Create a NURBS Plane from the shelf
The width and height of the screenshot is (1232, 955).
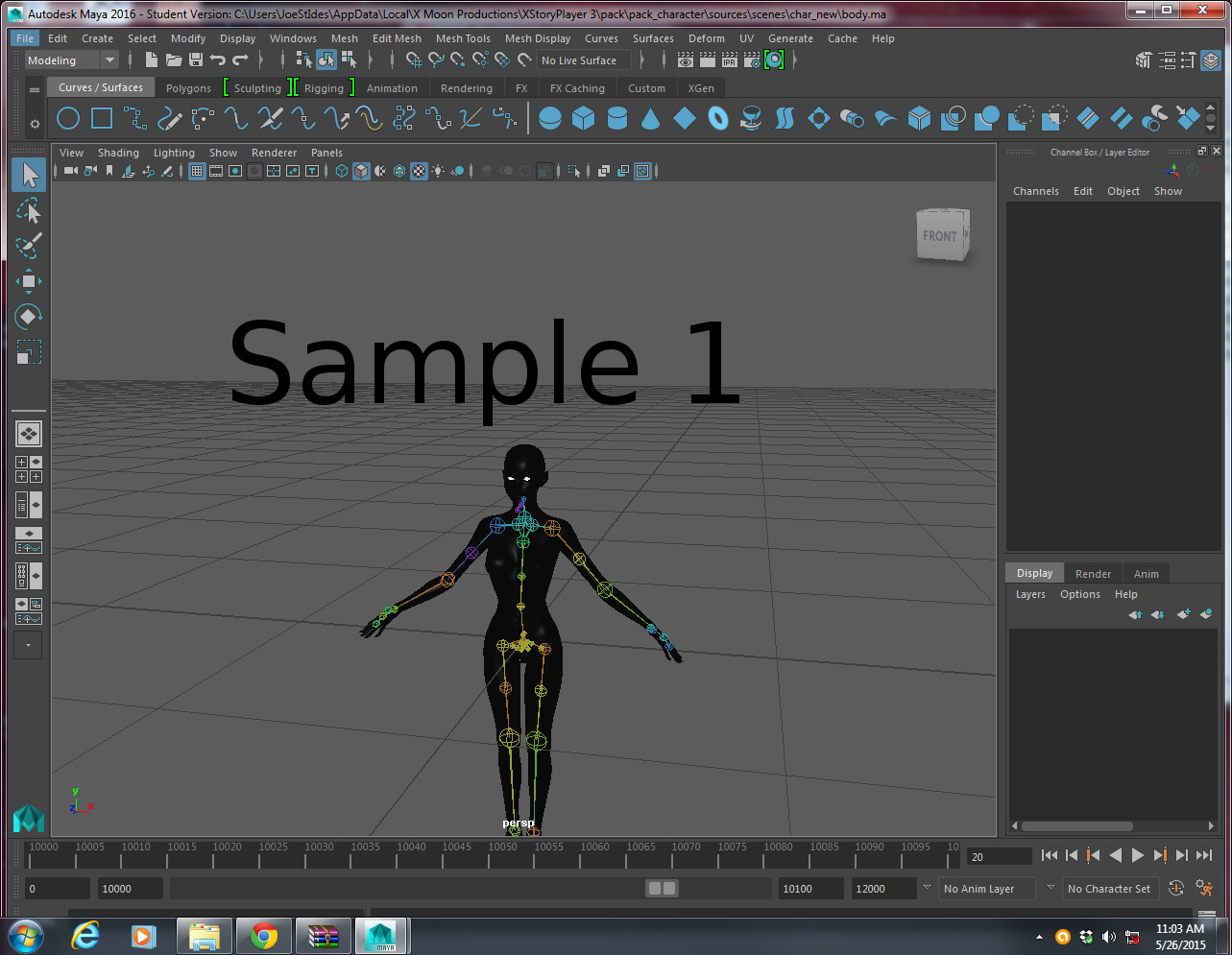point(685,118)
